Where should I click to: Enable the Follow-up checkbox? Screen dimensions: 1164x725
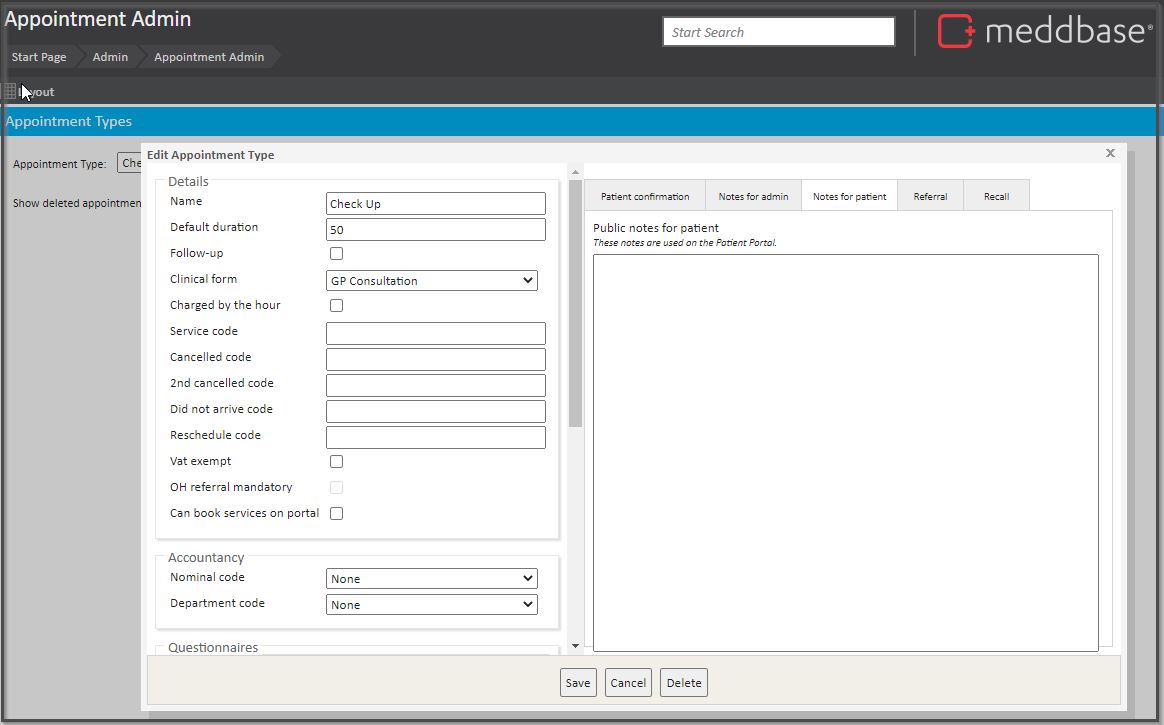336,254
